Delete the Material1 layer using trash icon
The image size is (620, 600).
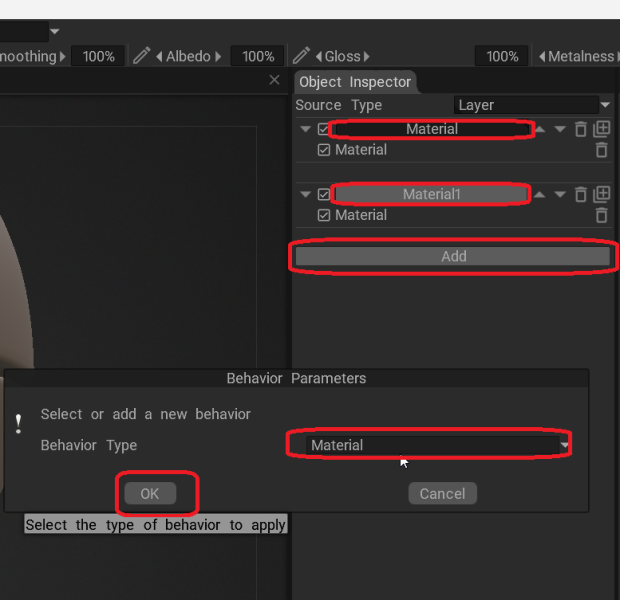point(580,195)
